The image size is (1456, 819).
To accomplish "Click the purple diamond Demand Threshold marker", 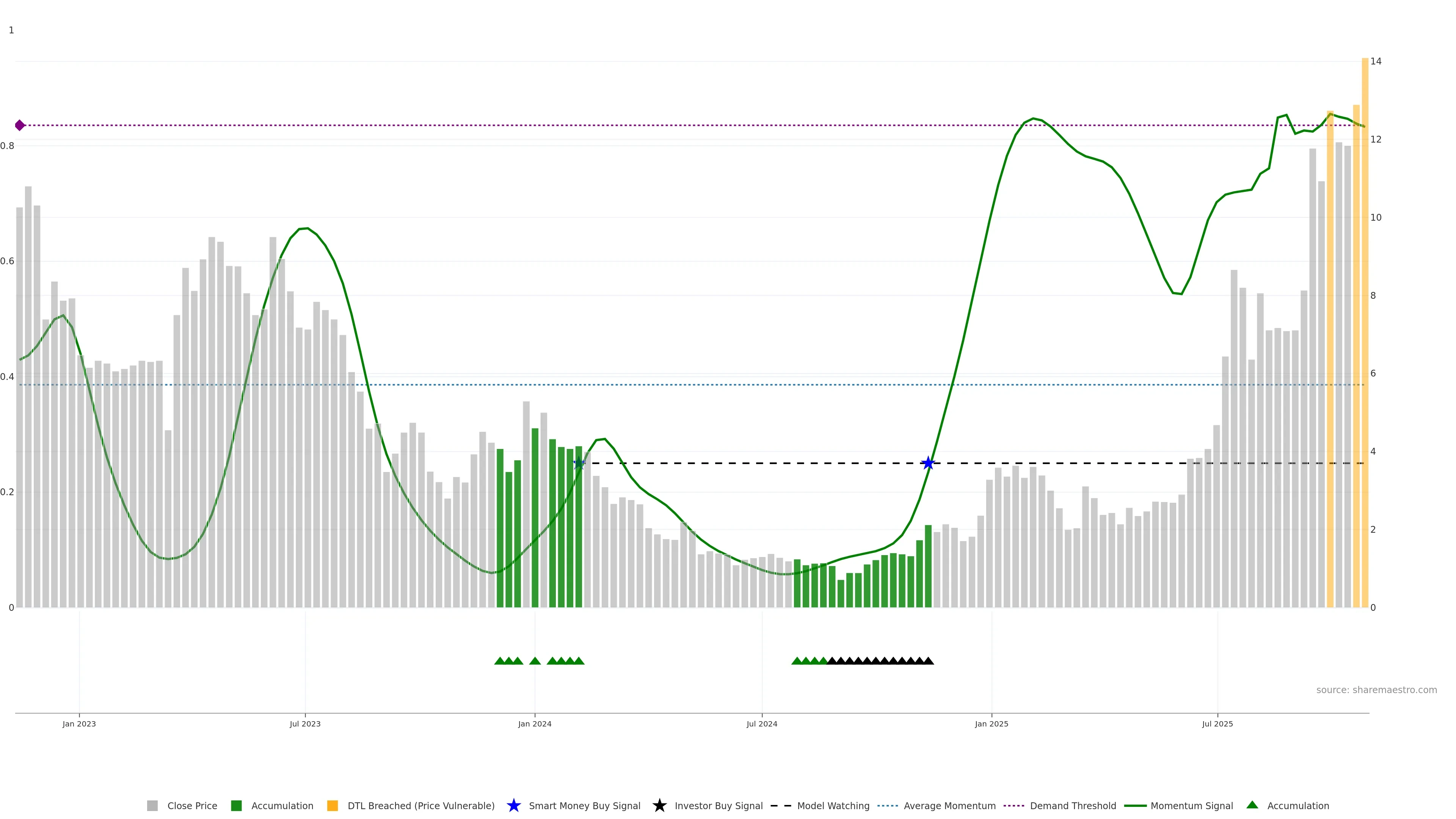I will click(20, 126).
